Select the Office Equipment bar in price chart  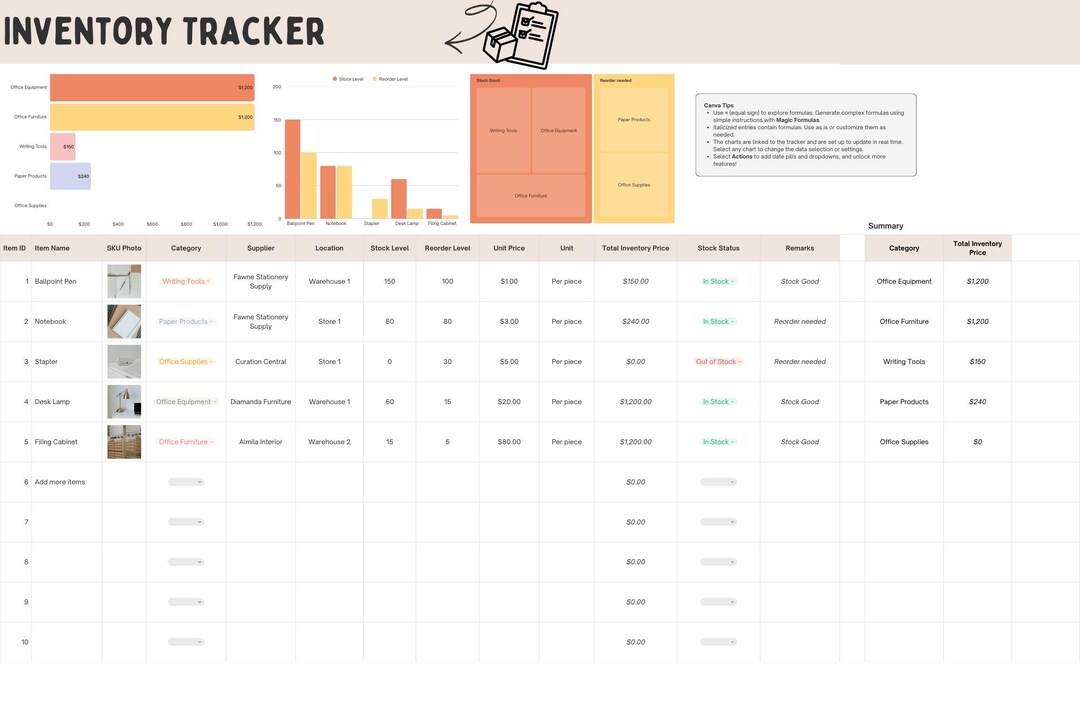(x=152, y=87)
